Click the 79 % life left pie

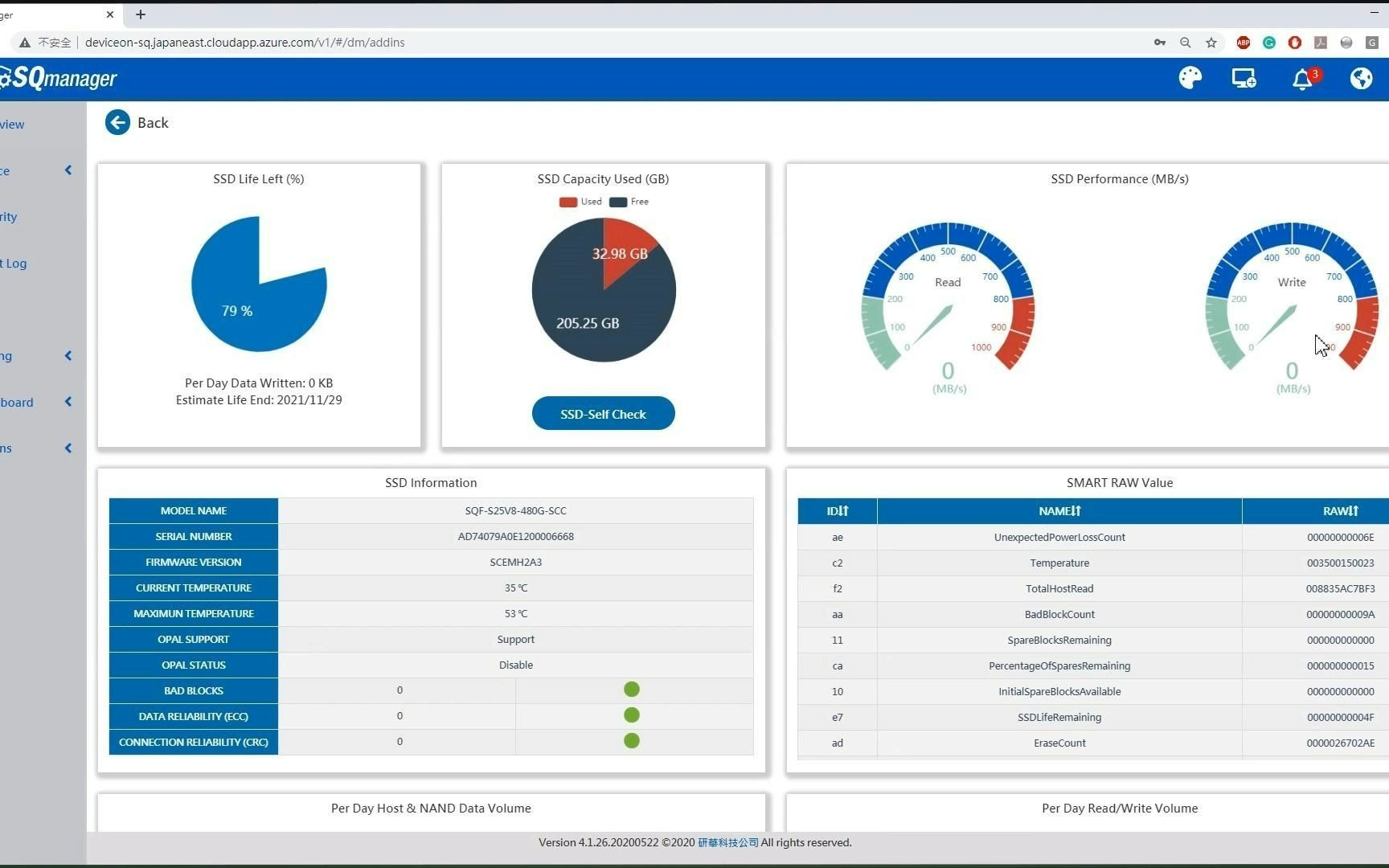259,284
